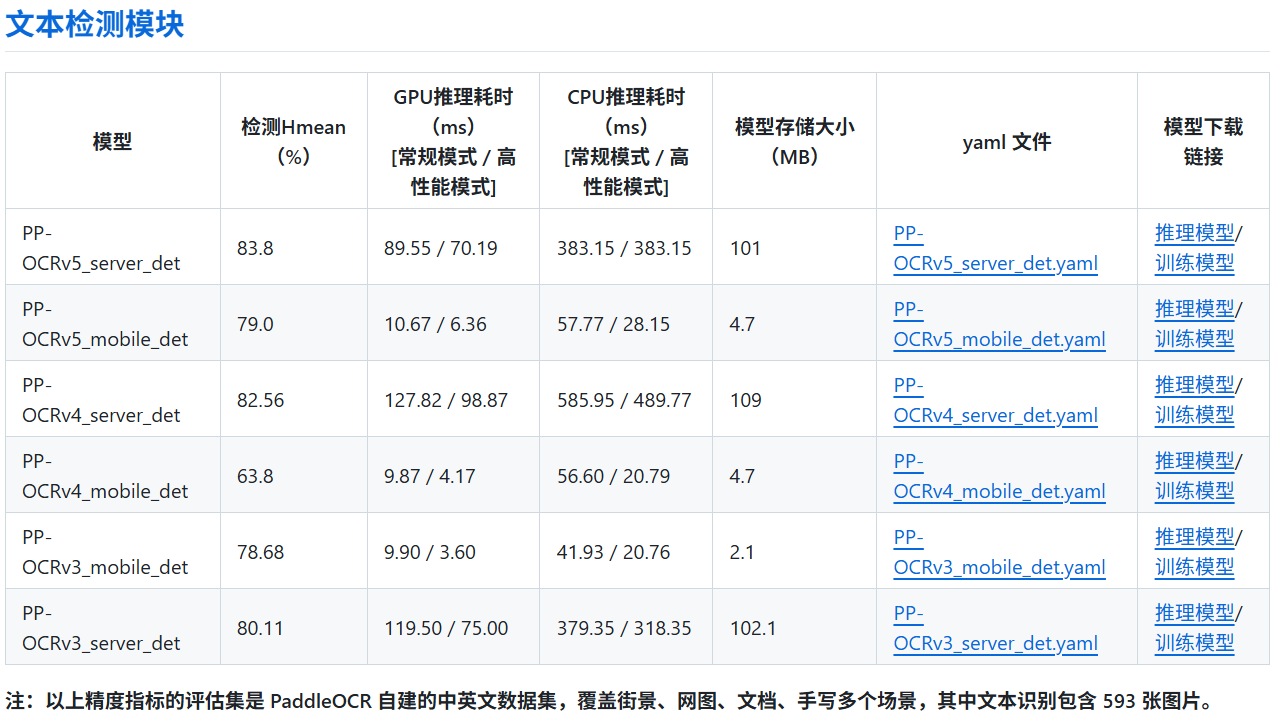Open PP-OCRv3_server_det.yaml link
The image size is (1277, 723).
click(995, 628)
